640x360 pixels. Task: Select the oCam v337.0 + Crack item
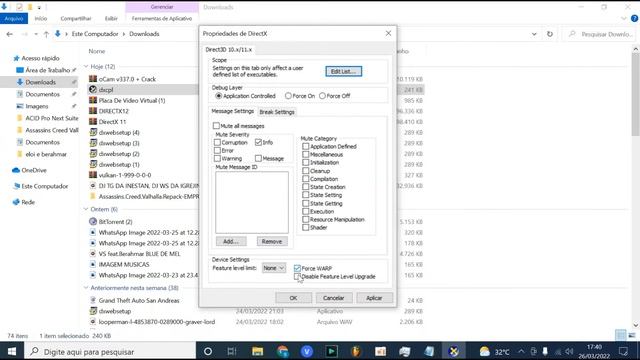pos(127,79)
